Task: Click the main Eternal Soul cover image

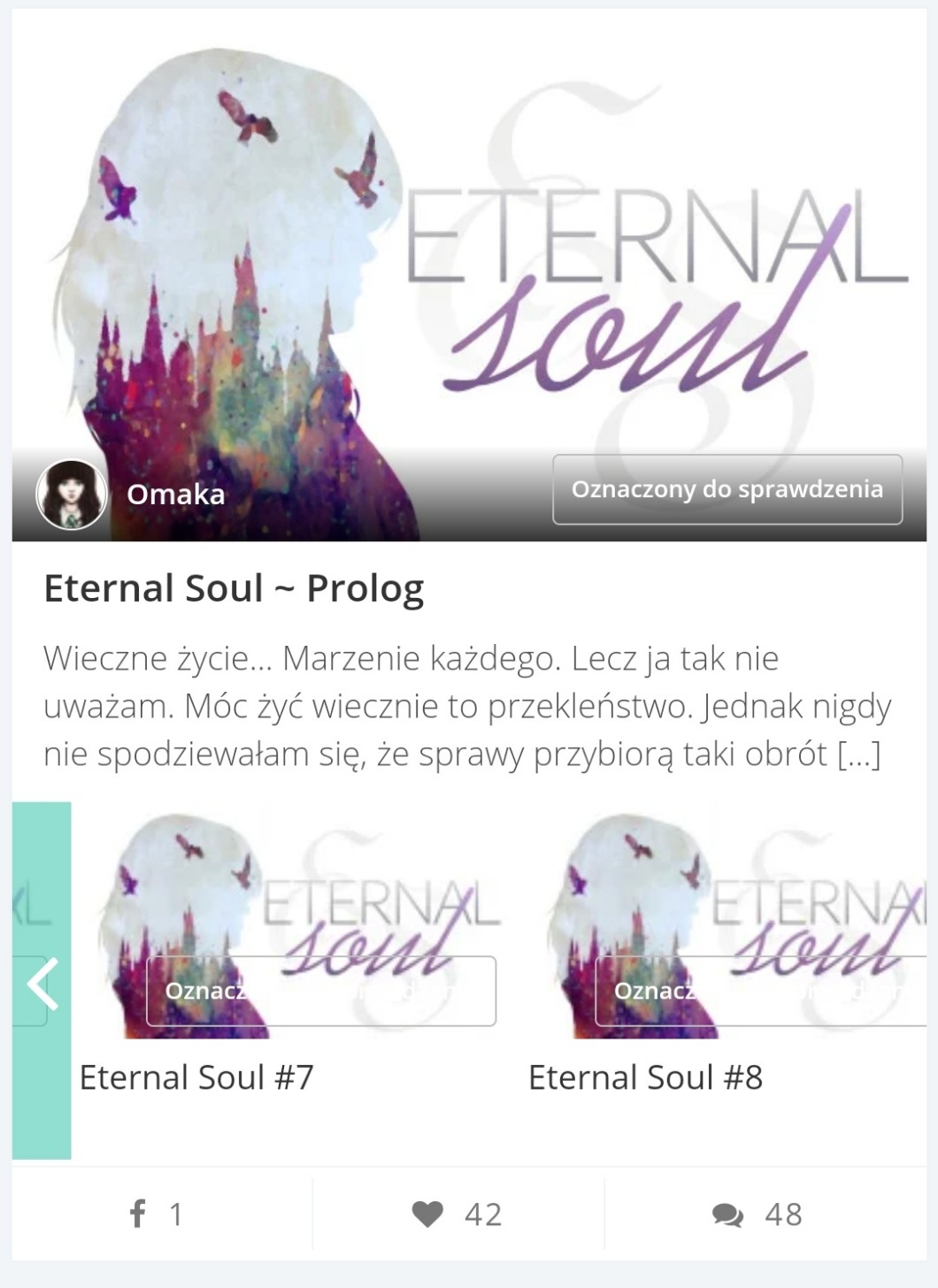Action: tap(469, 274)
